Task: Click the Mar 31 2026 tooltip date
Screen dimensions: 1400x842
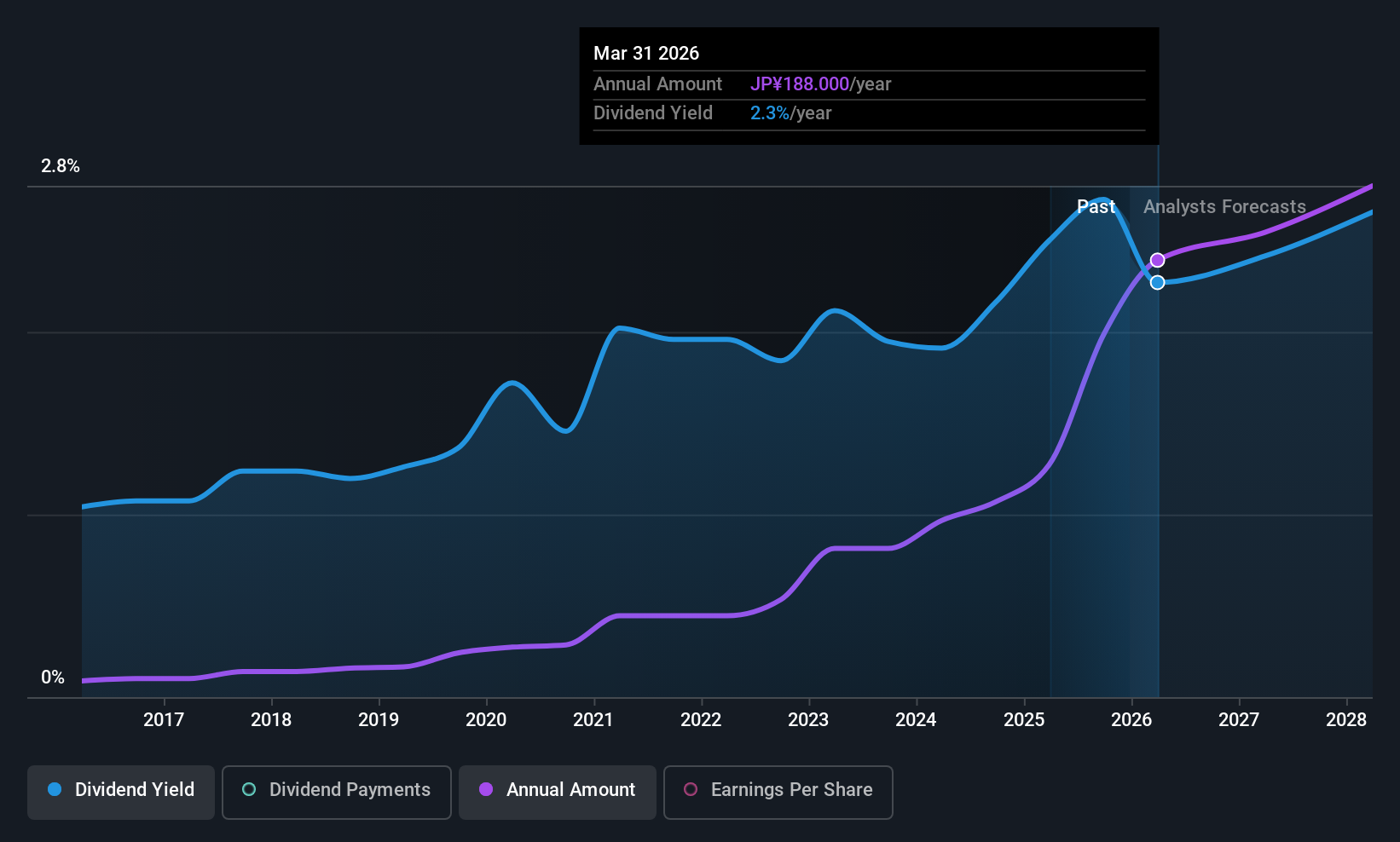Action: pyautogui.click(x=646, y=54)
